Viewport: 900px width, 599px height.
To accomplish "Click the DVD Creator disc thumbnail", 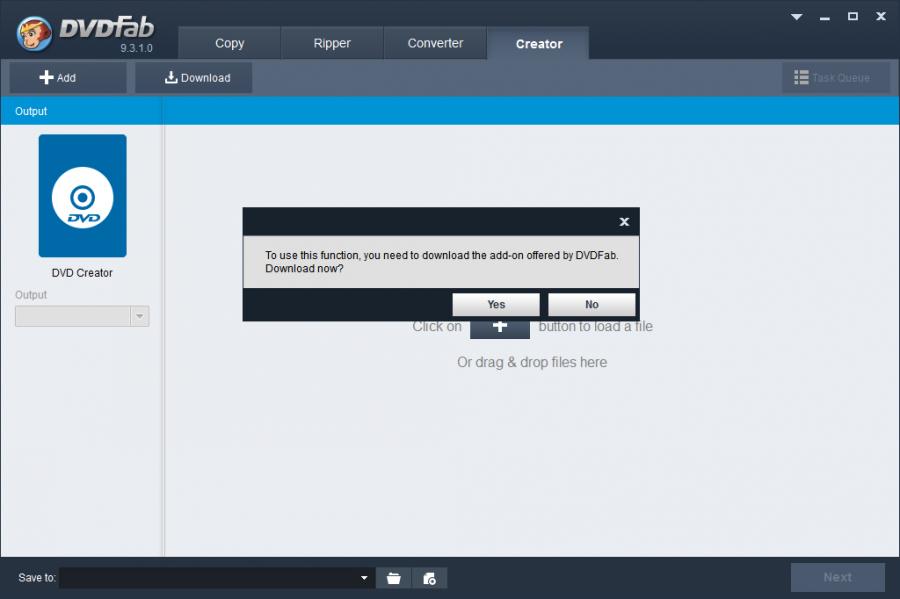I will click(83, 196).
